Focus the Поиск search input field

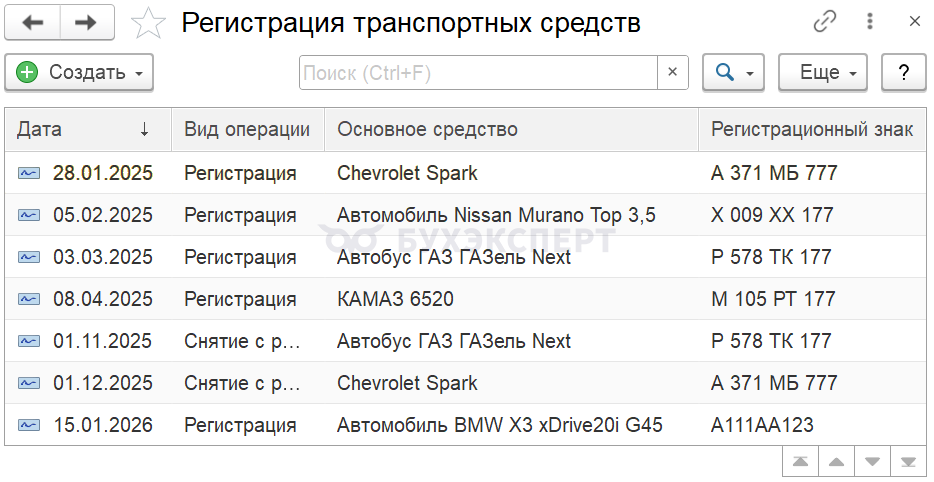tap(478, 72)
